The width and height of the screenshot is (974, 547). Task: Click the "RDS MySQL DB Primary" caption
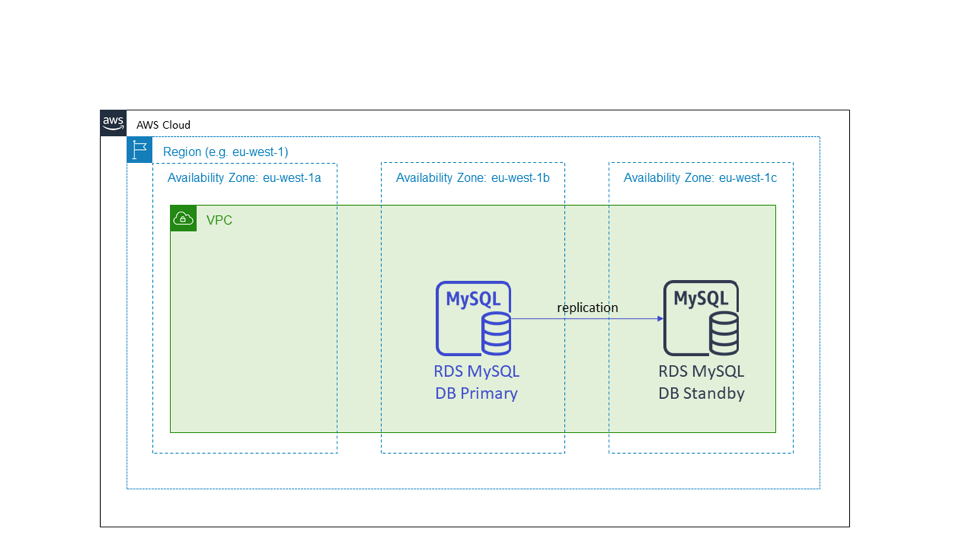click(476, 382)
